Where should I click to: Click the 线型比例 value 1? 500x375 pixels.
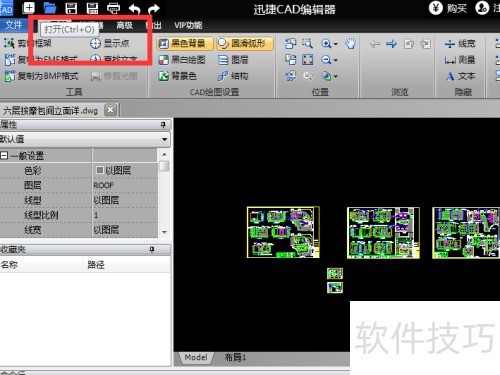coord(125,215)
